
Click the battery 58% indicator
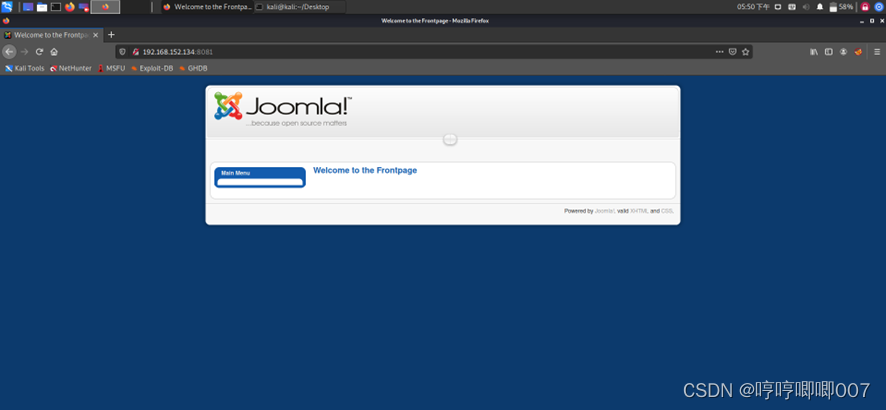coord(841,7)
